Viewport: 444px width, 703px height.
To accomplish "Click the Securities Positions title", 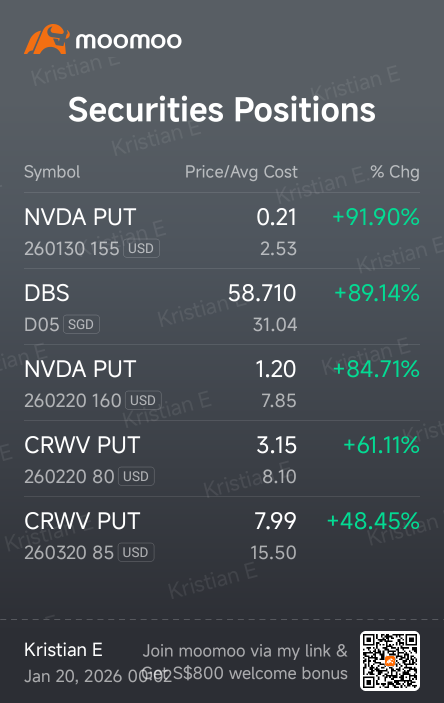I will tap(222, 110).
